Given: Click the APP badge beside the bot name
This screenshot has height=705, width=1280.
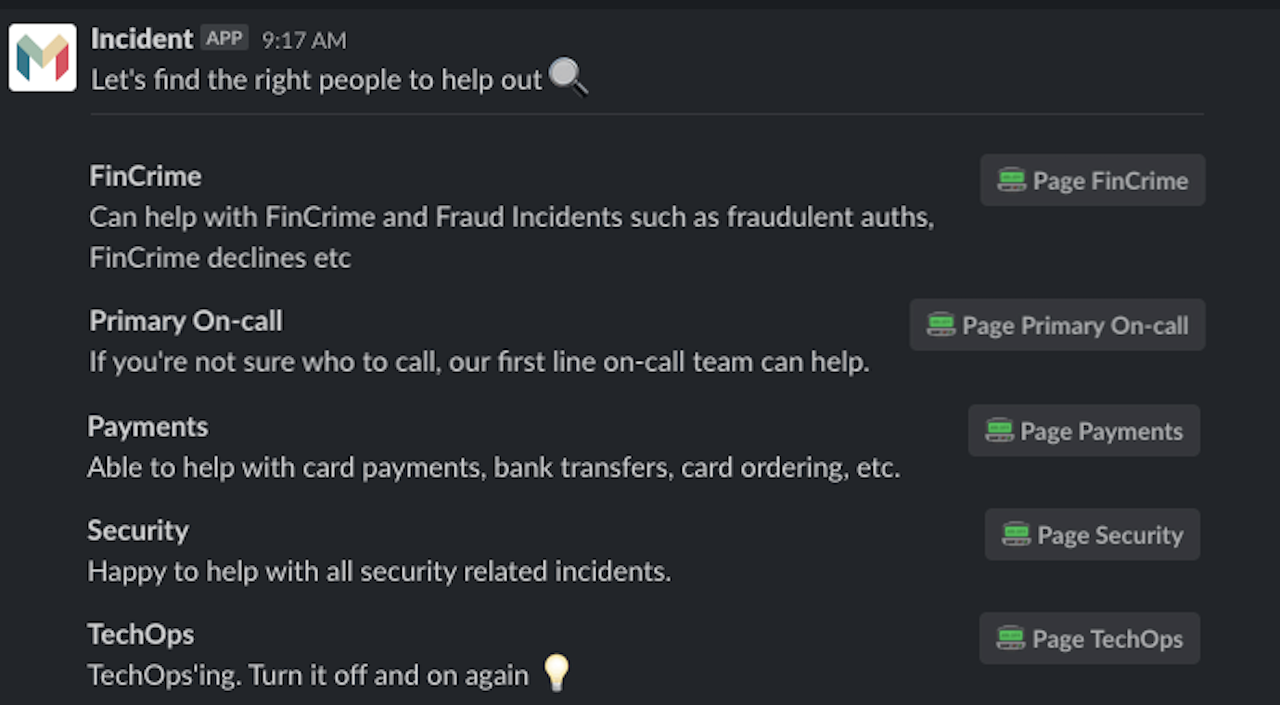Looking at the screenshot, I should [224, 37].
